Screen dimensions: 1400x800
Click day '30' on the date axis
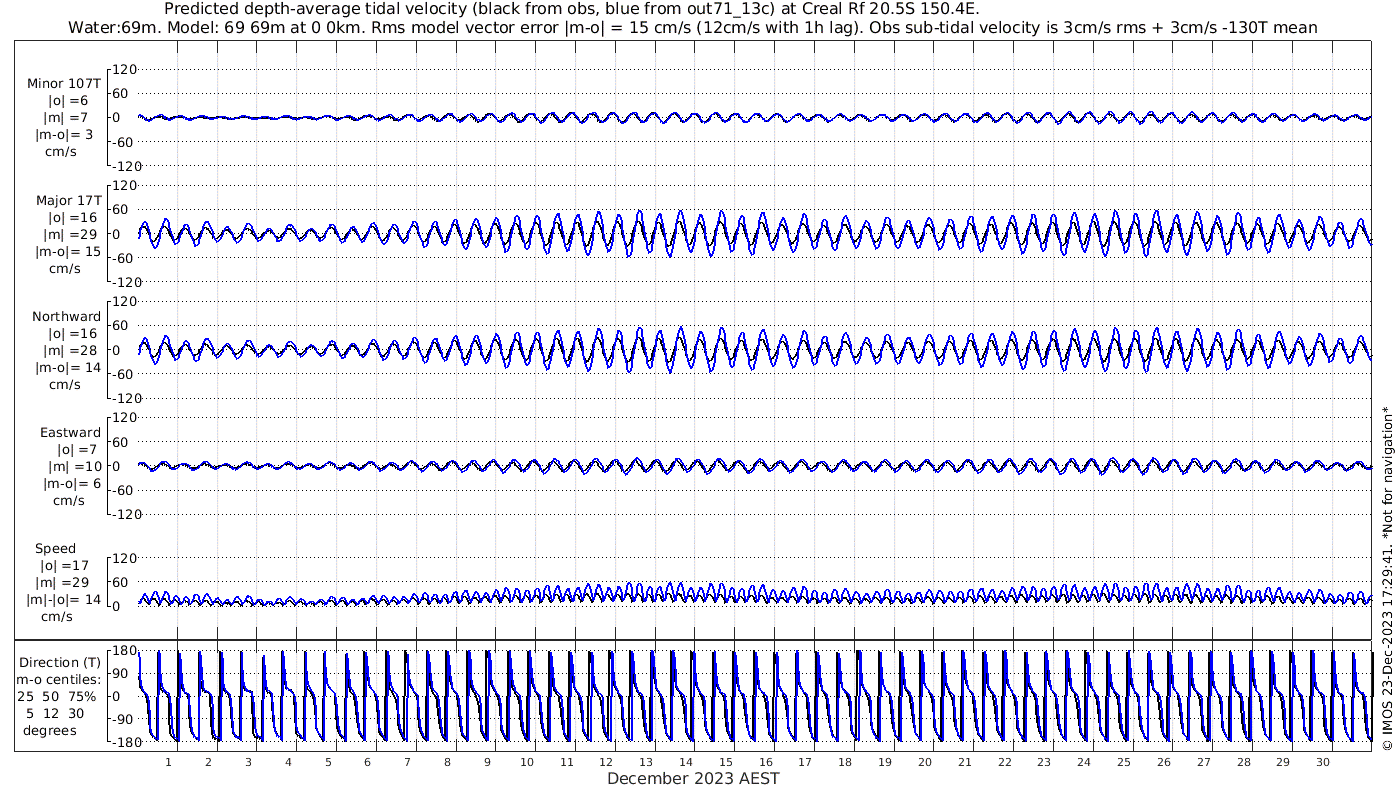[x=1322, y=763]
